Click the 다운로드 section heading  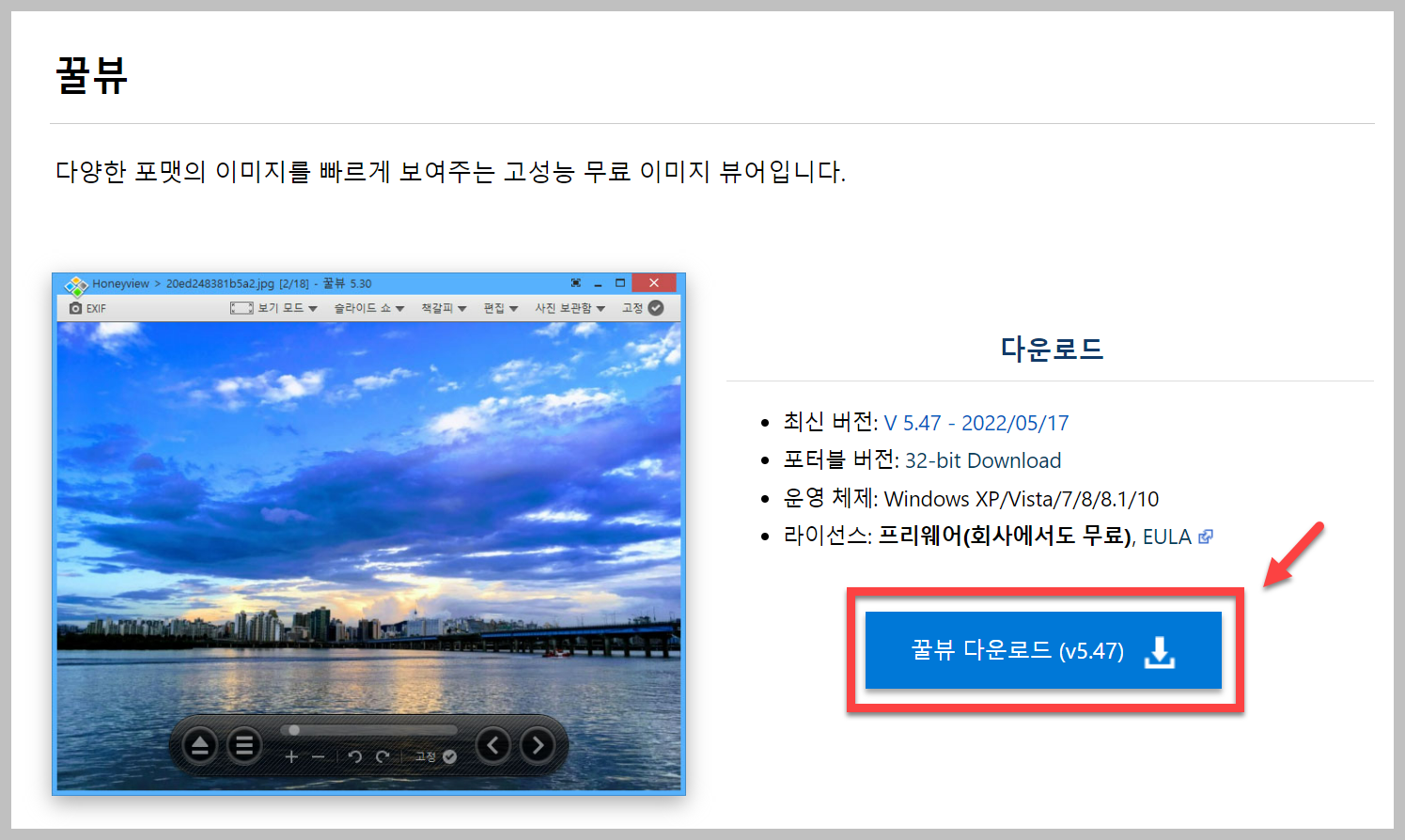1052,349
